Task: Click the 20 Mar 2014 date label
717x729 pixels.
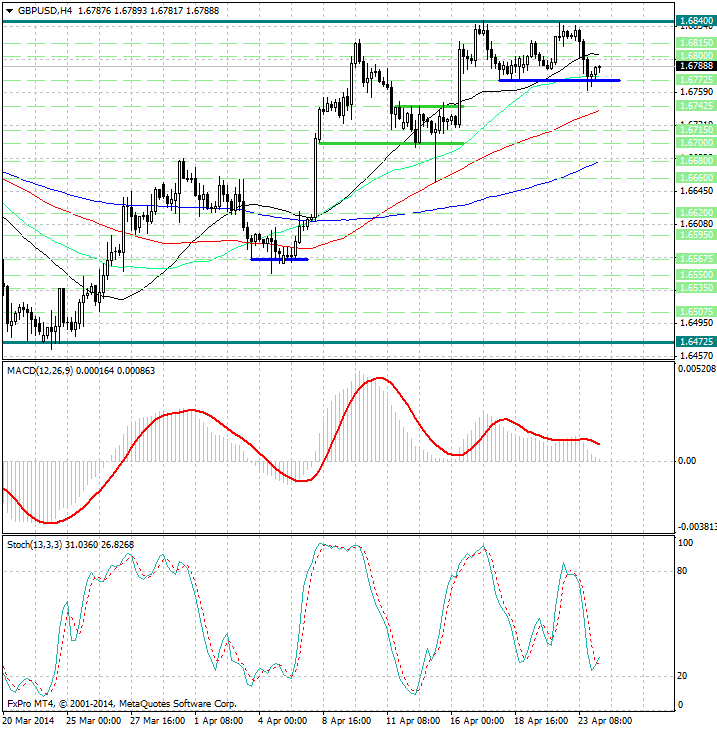Action: 29,721
